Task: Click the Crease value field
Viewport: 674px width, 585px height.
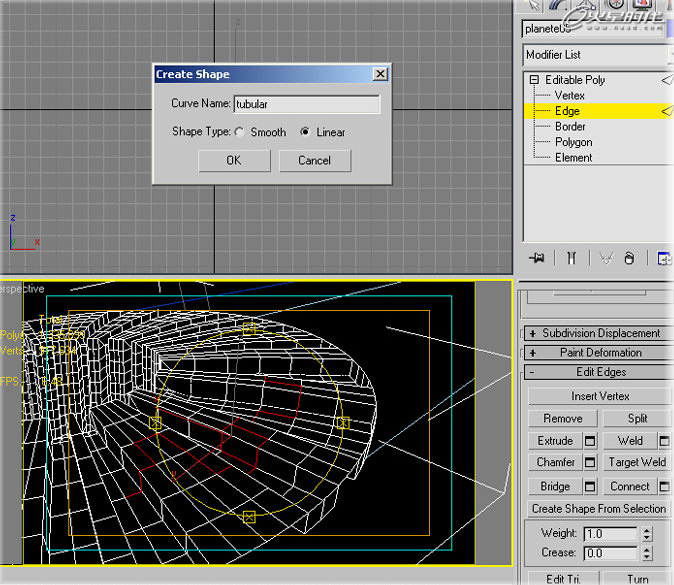Action: [x=610, y=553]
